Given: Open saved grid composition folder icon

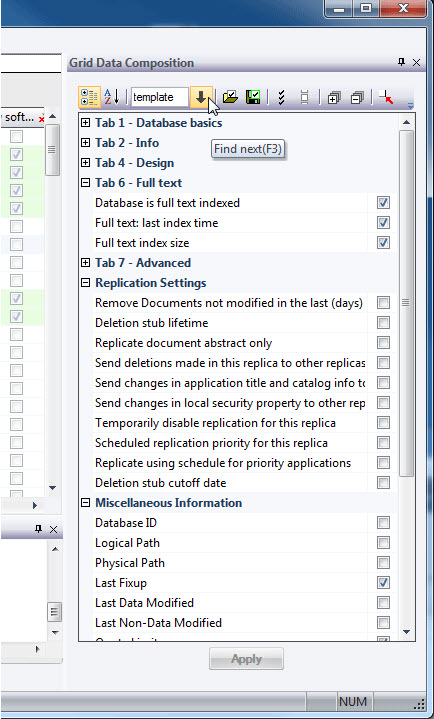Looking at the screenshot, I should [230, 97].
